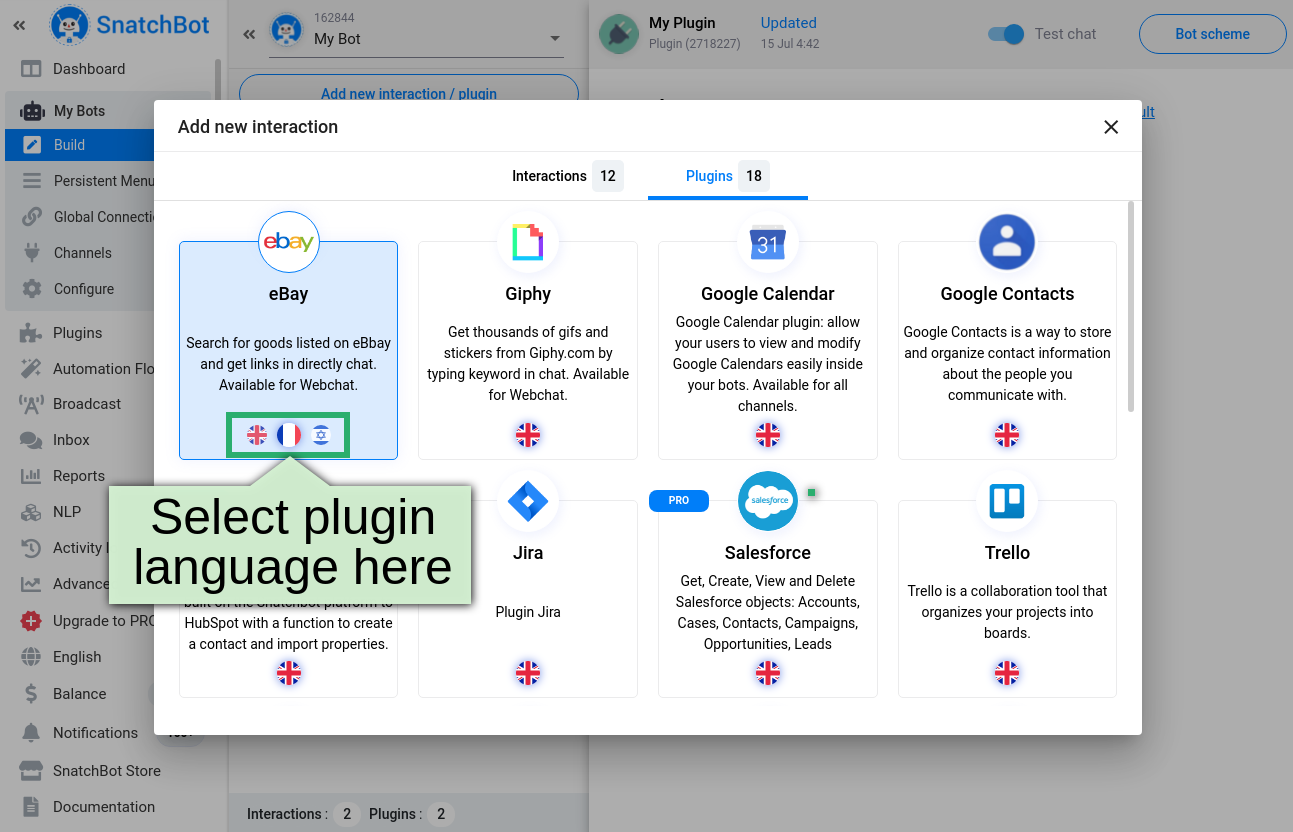Image resolution: width=1293 pixels, height=832 pixels.
Task: Open Configure in the sidebar
Action: [x=83, y=289]
